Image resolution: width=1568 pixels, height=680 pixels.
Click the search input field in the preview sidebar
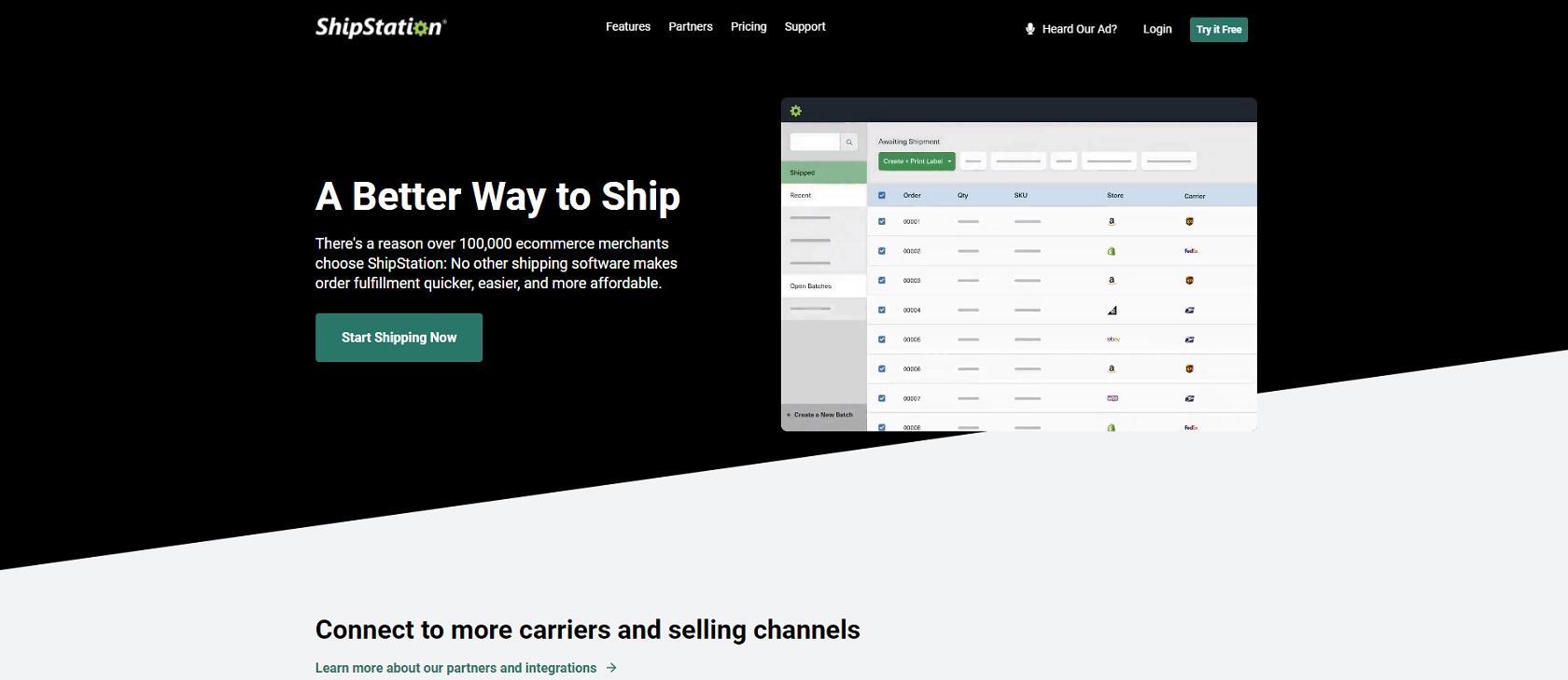coord(815,143)
